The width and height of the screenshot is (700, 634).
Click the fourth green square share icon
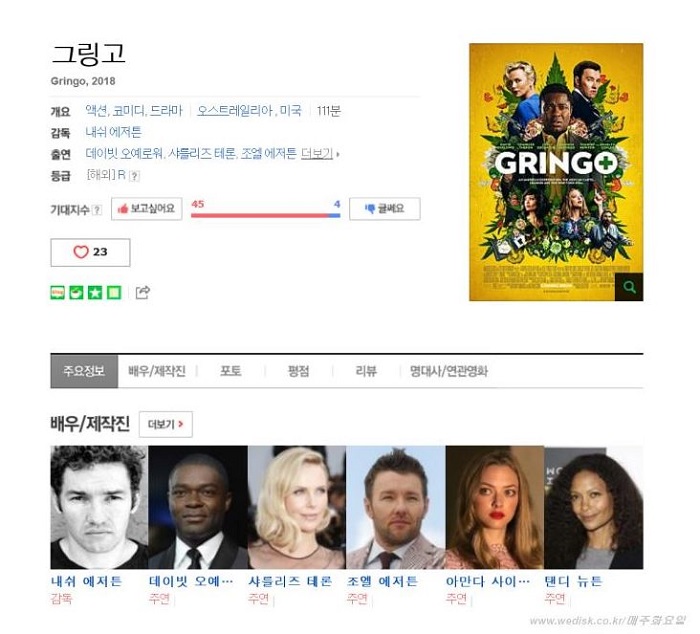tap(114, 292)
